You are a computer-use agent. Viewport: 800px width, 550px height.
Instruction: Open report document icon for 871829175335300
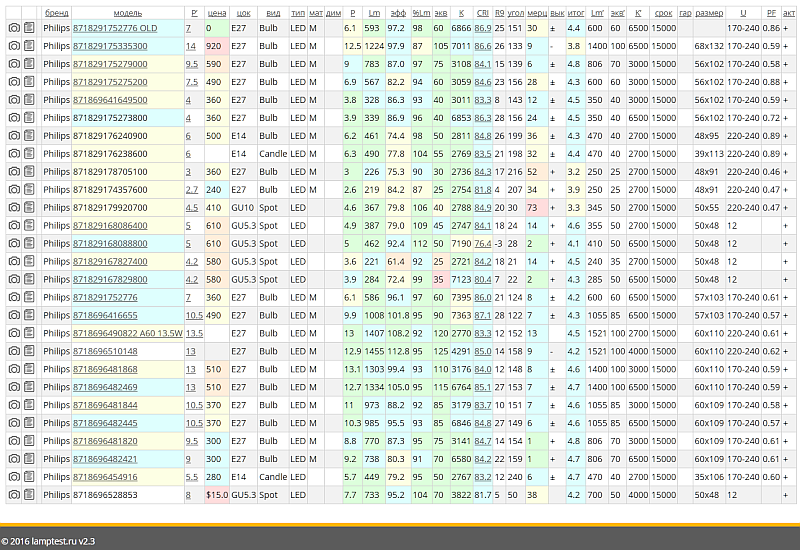(x=29, y=46)
